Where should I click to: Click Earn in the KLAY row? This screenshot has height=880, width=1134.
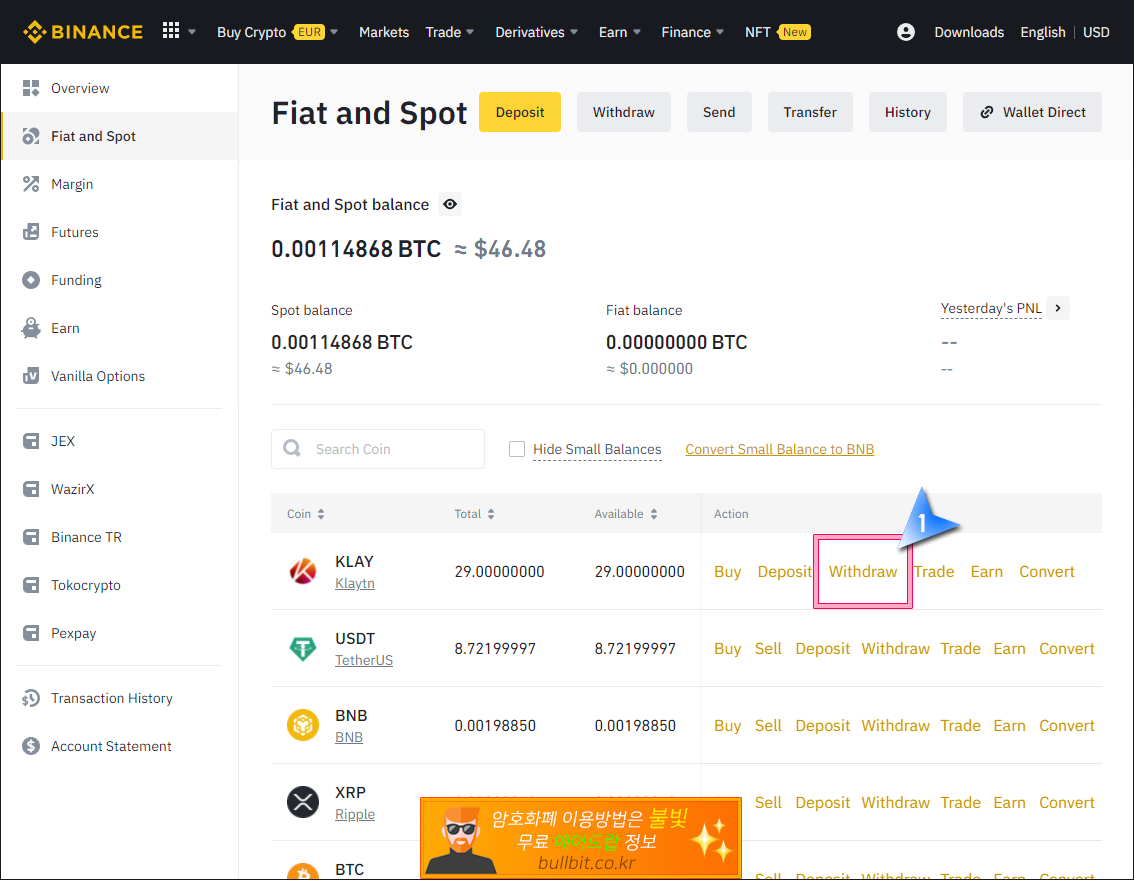click(x=986, y=571)
